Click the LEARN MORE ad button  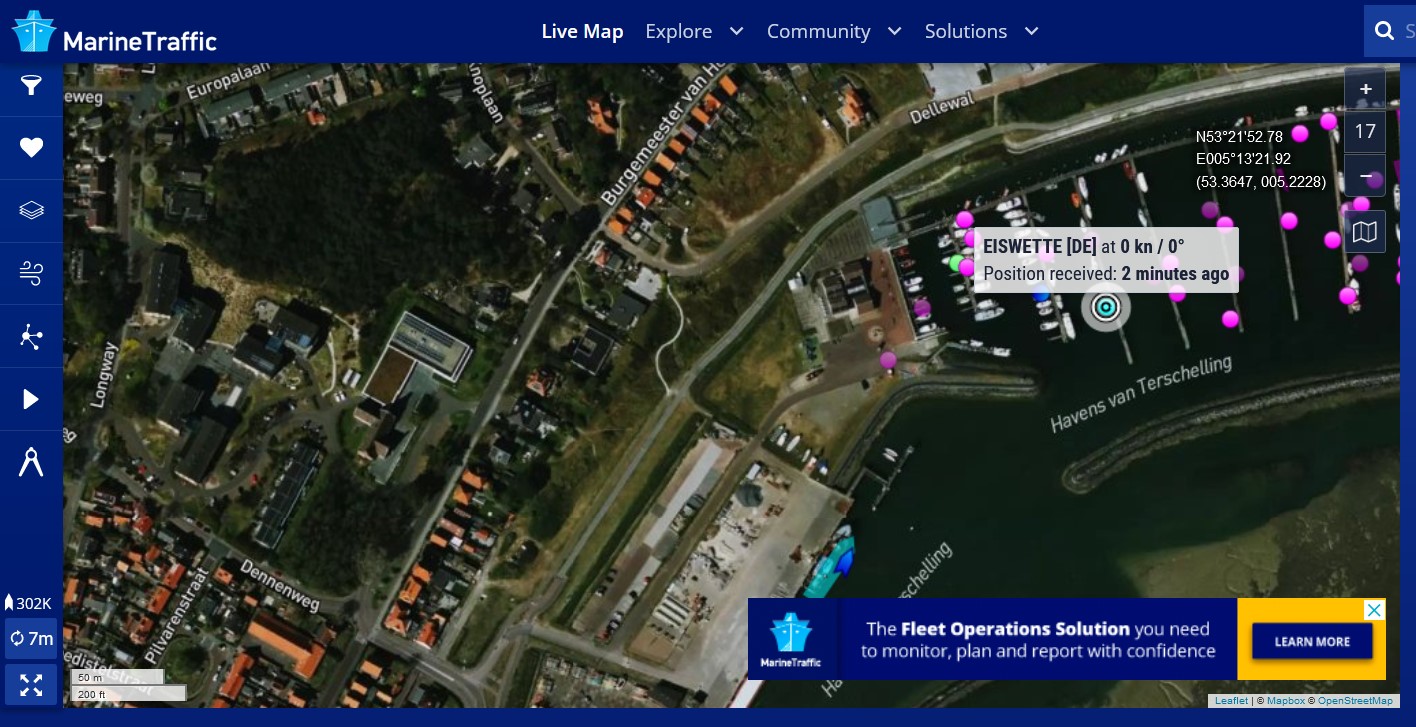click(1312, 641)
